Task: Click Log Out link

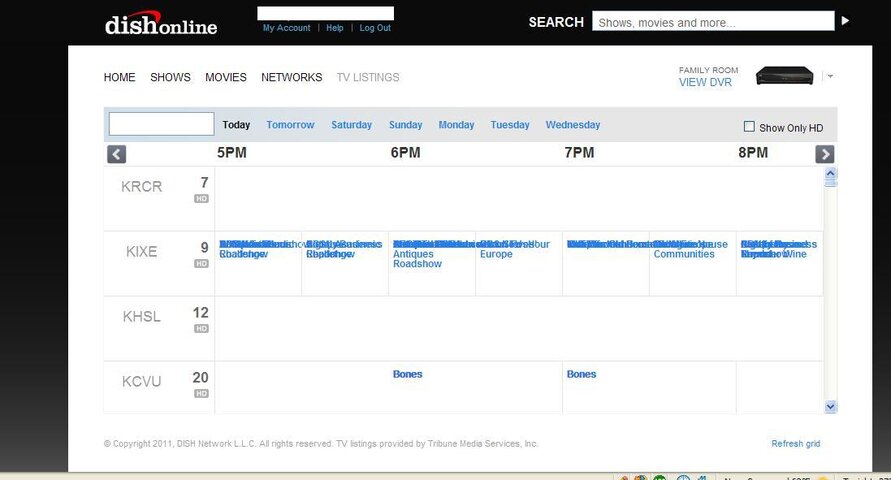Action: pyautogui.click(x=375, y=28)
